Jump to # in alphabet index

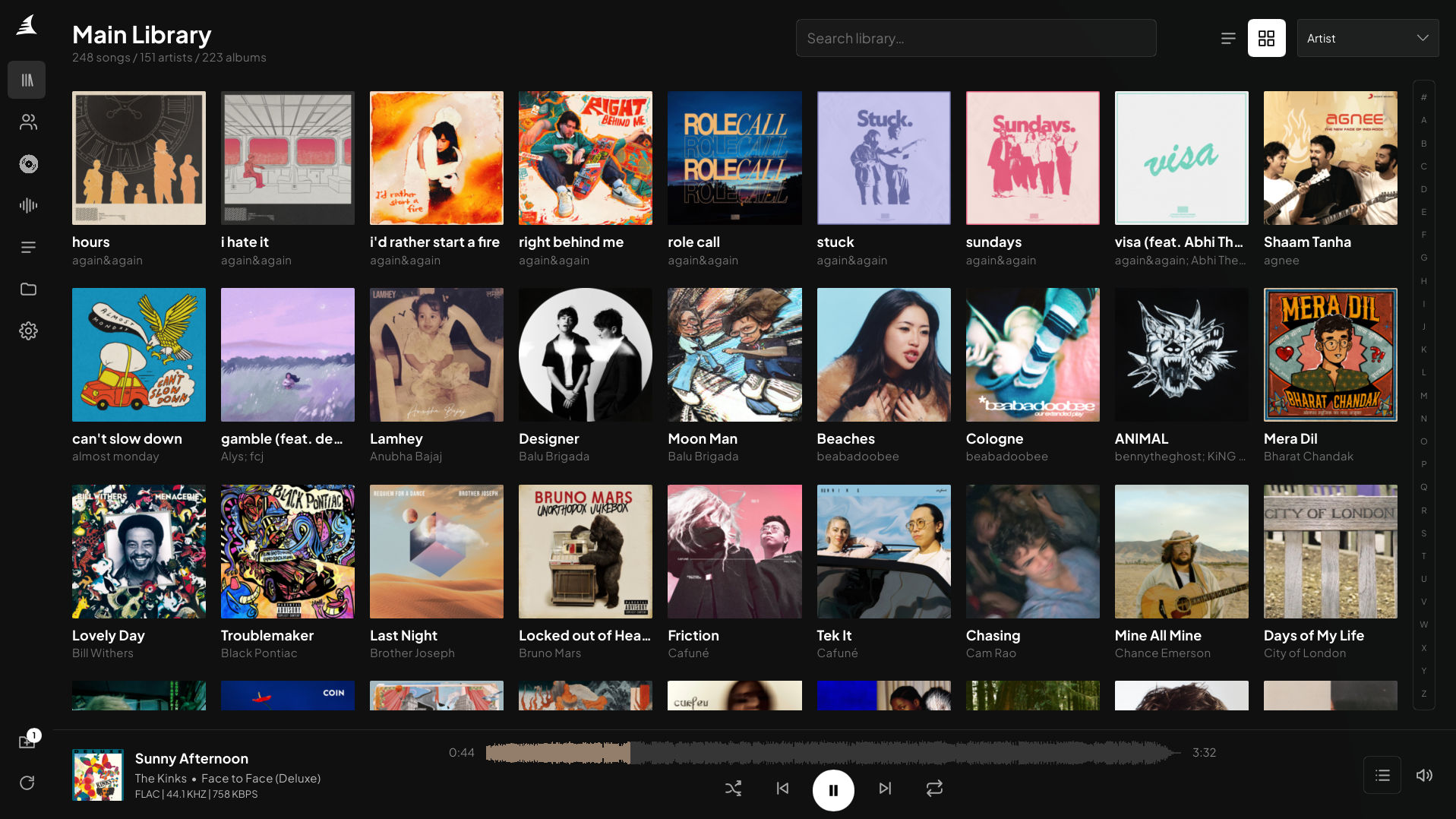tap(1423, 97)
